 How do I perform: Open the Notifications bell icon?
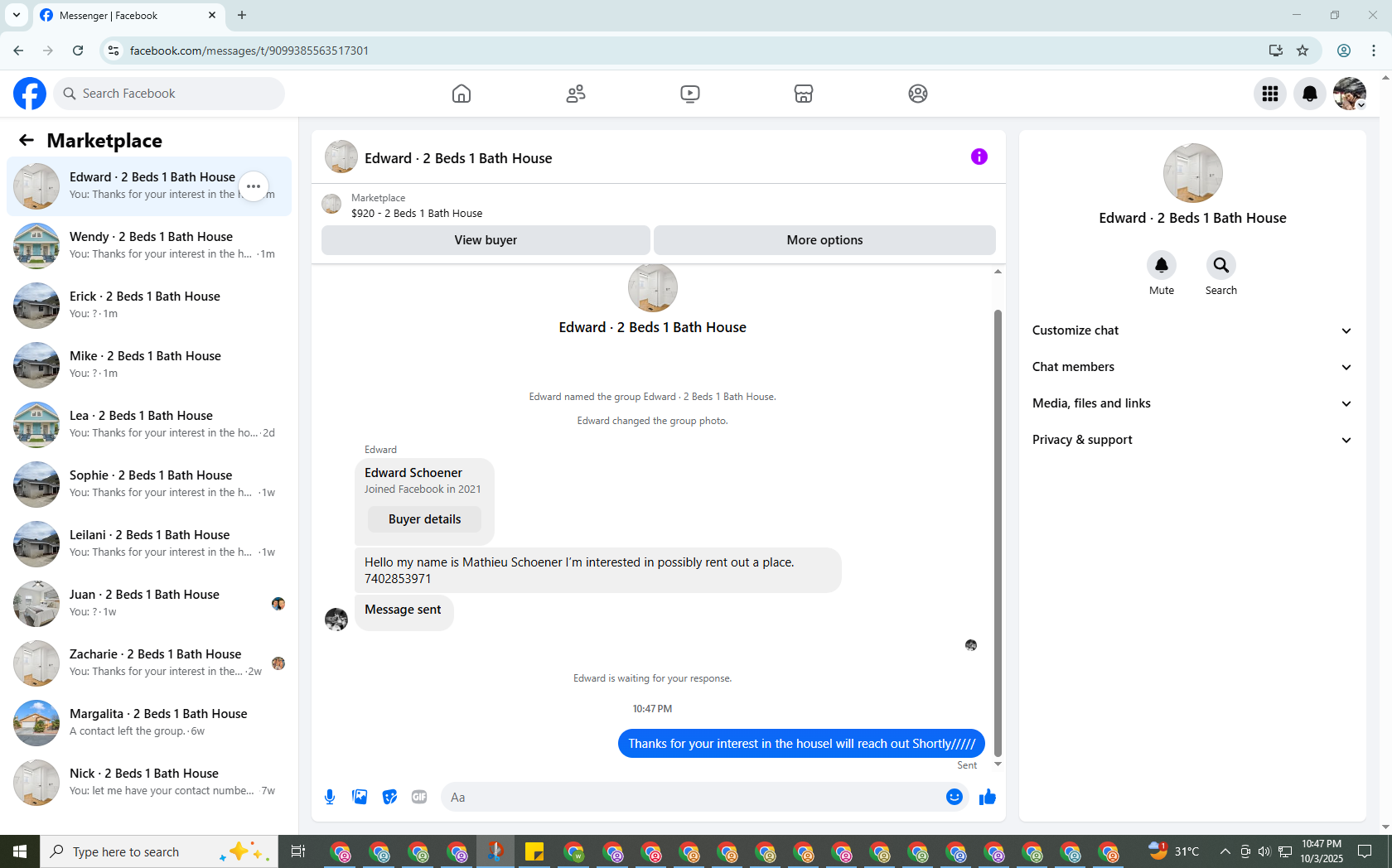point(1310,94)
